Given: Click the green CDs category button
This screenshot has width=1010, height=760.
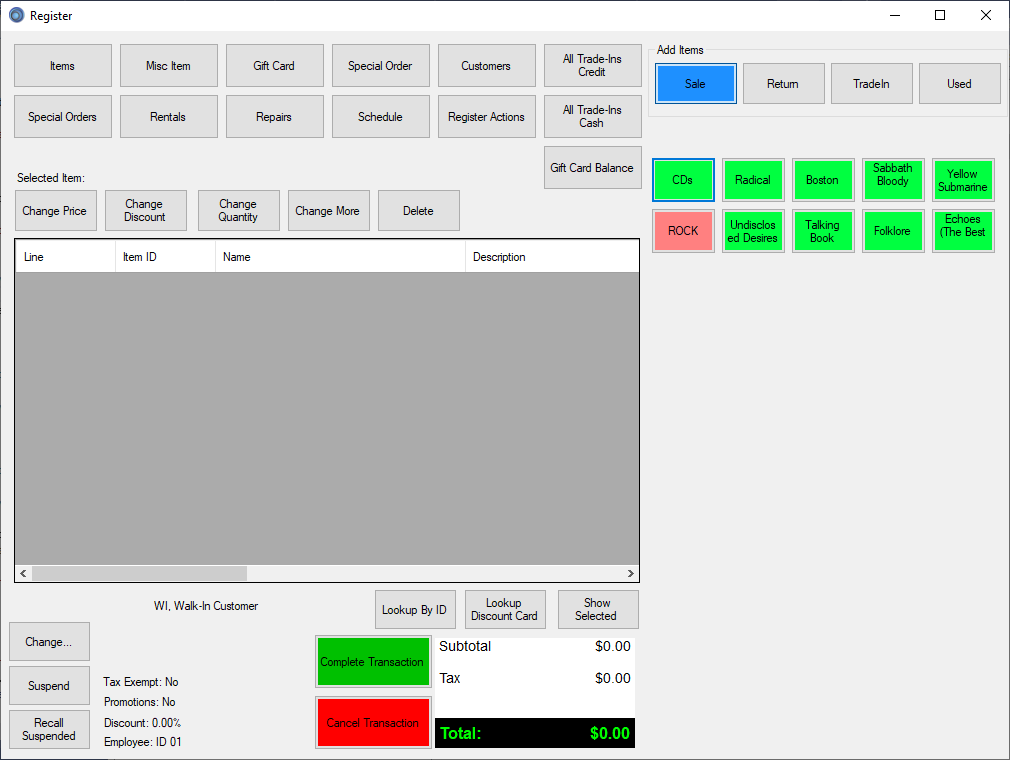Looking at the screenshot, I should (x=683, y=180).
